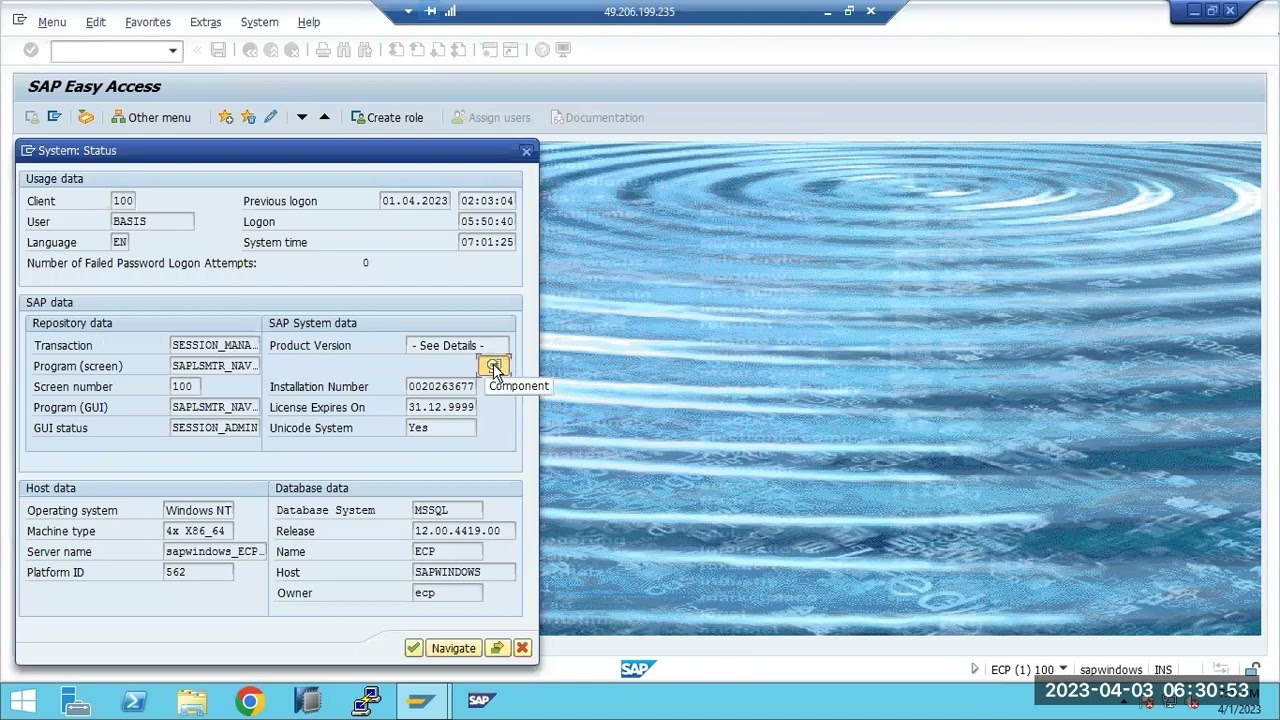This screenshot has width=1280, height=720.
Task: Click the Help question mark icon
Action: (x=542, y=50)
